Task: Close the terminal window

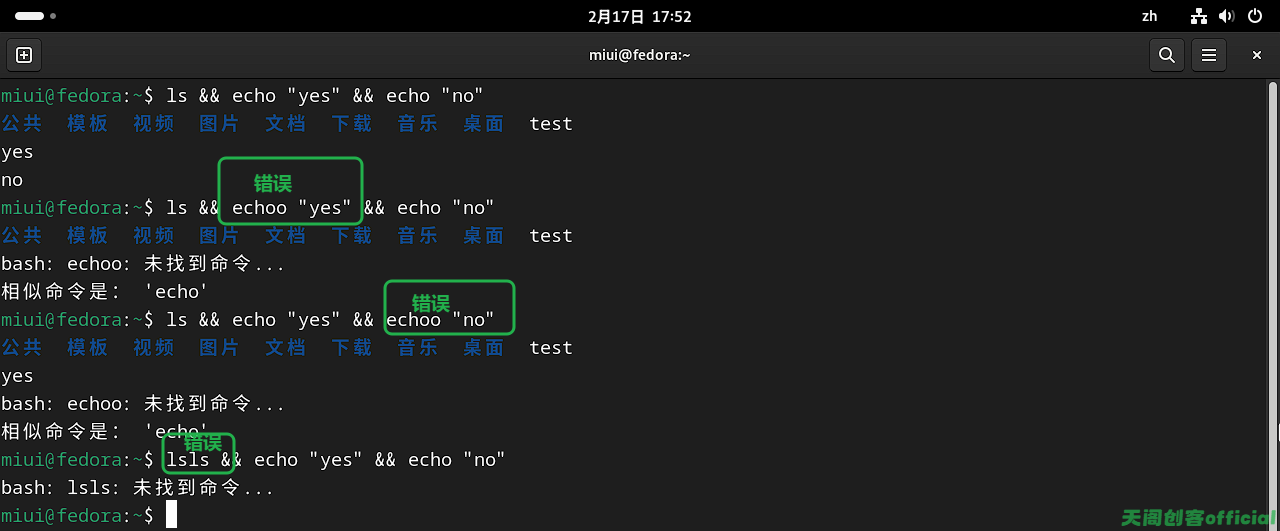Action: point(1257,55)
